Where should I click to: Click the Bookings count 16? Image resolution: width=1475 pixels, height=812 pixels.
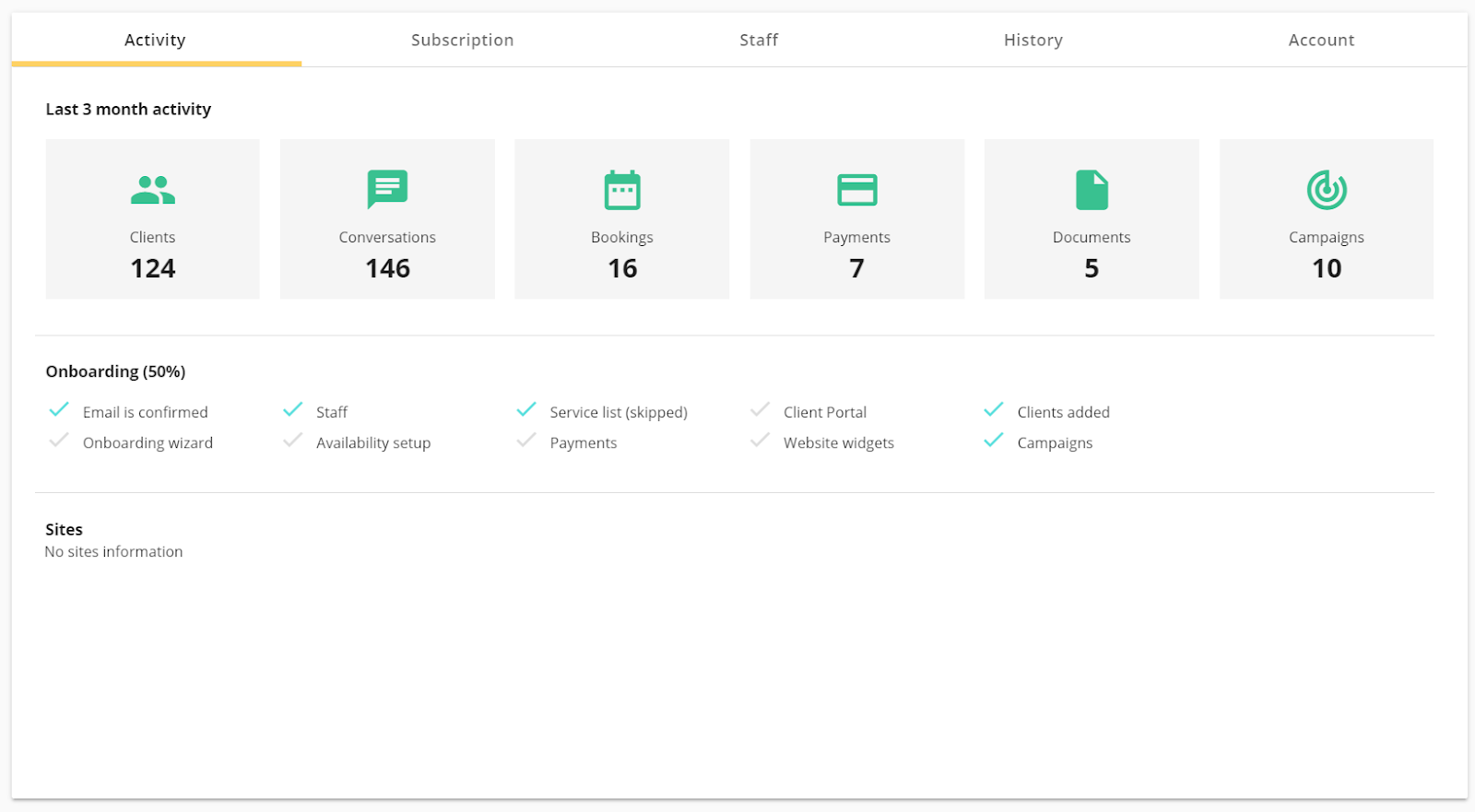[x=622, y=268]
